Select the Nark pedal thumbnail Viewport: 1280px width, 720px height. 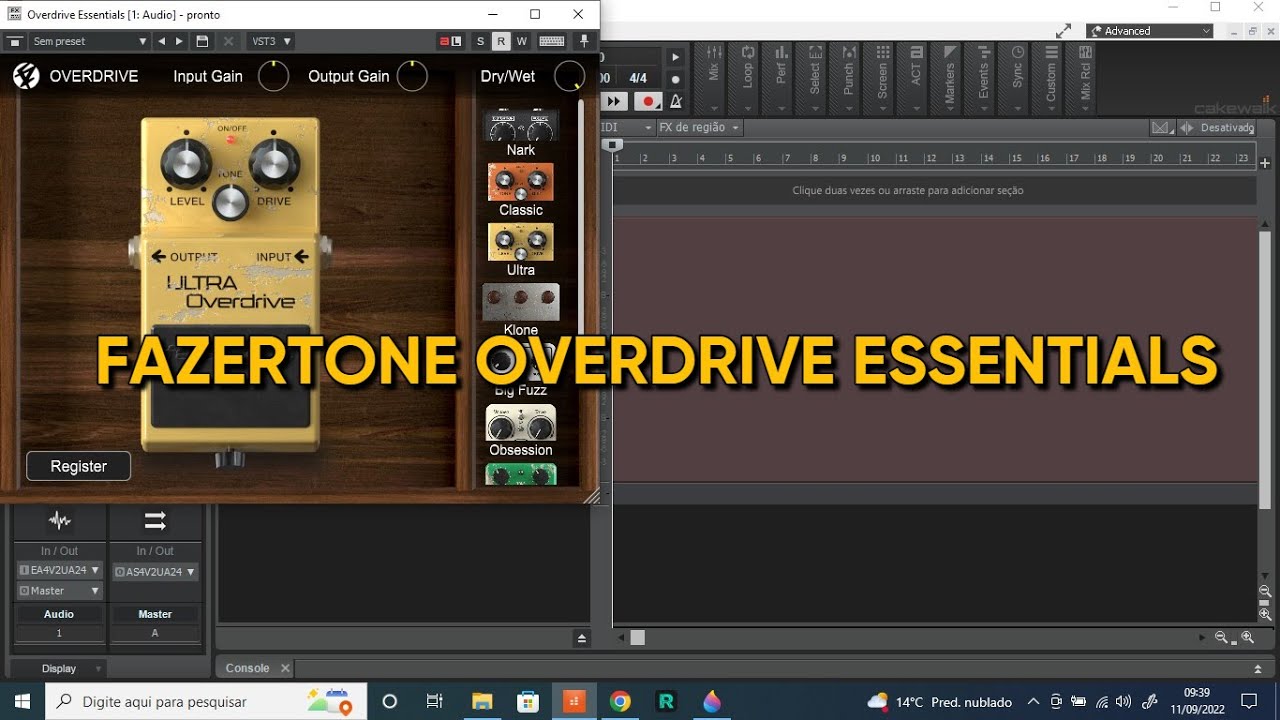point(521,126)
